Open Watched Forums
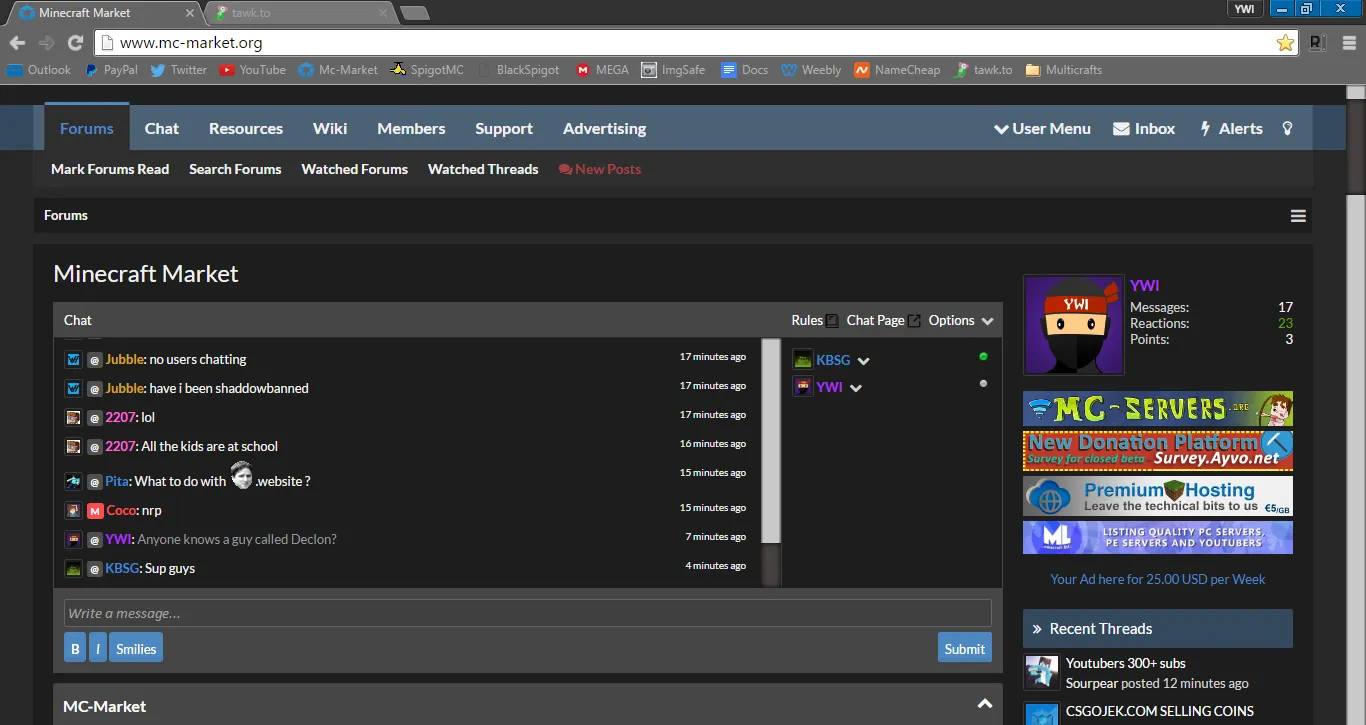The image size is (1366, 725). tap(355, 169)
